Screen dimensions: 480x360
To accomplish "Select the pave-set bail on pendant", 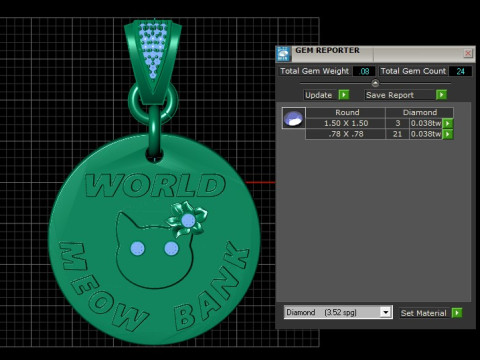I will [x=153, y=62].
